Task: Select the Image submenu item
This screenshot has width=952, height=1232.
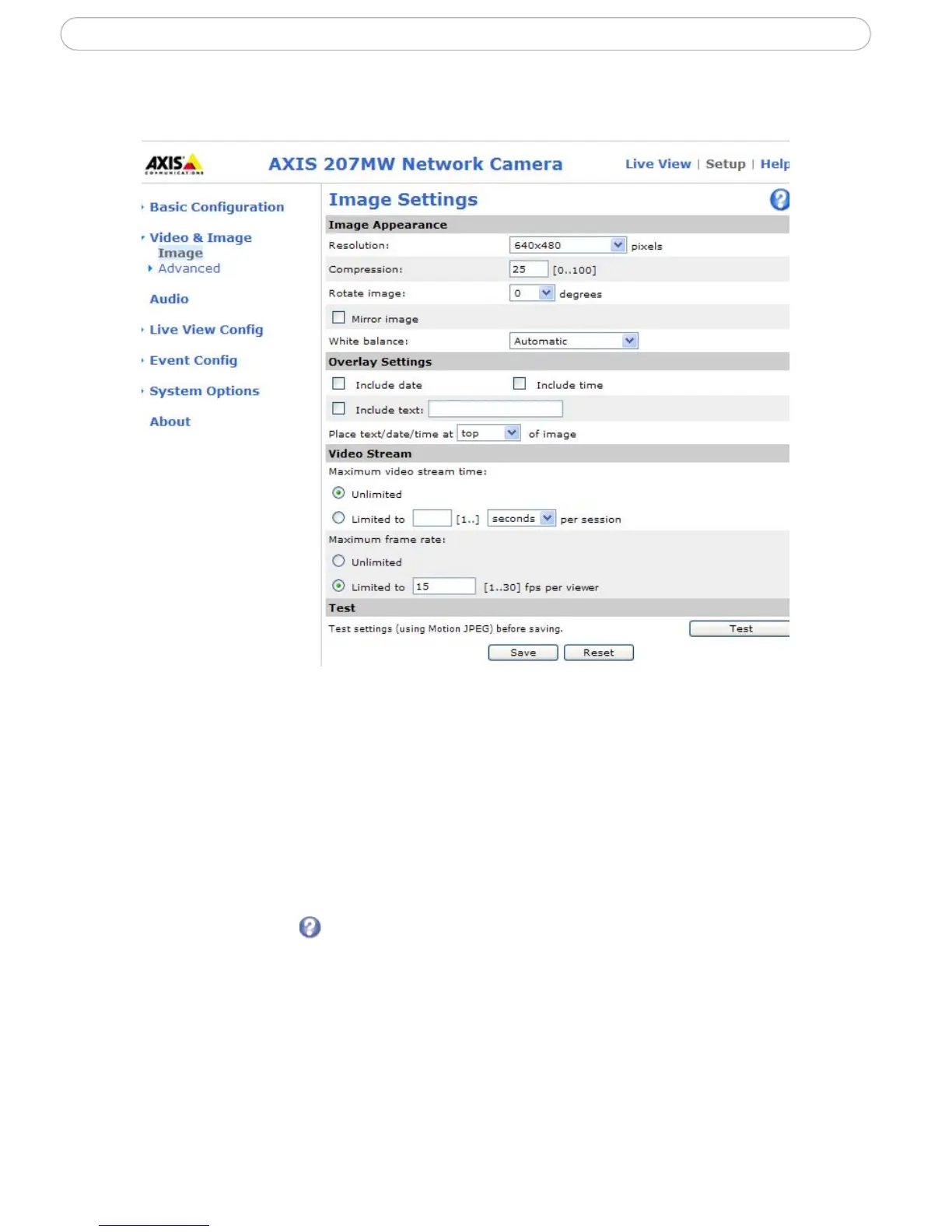Action: (x=180, y=254)
